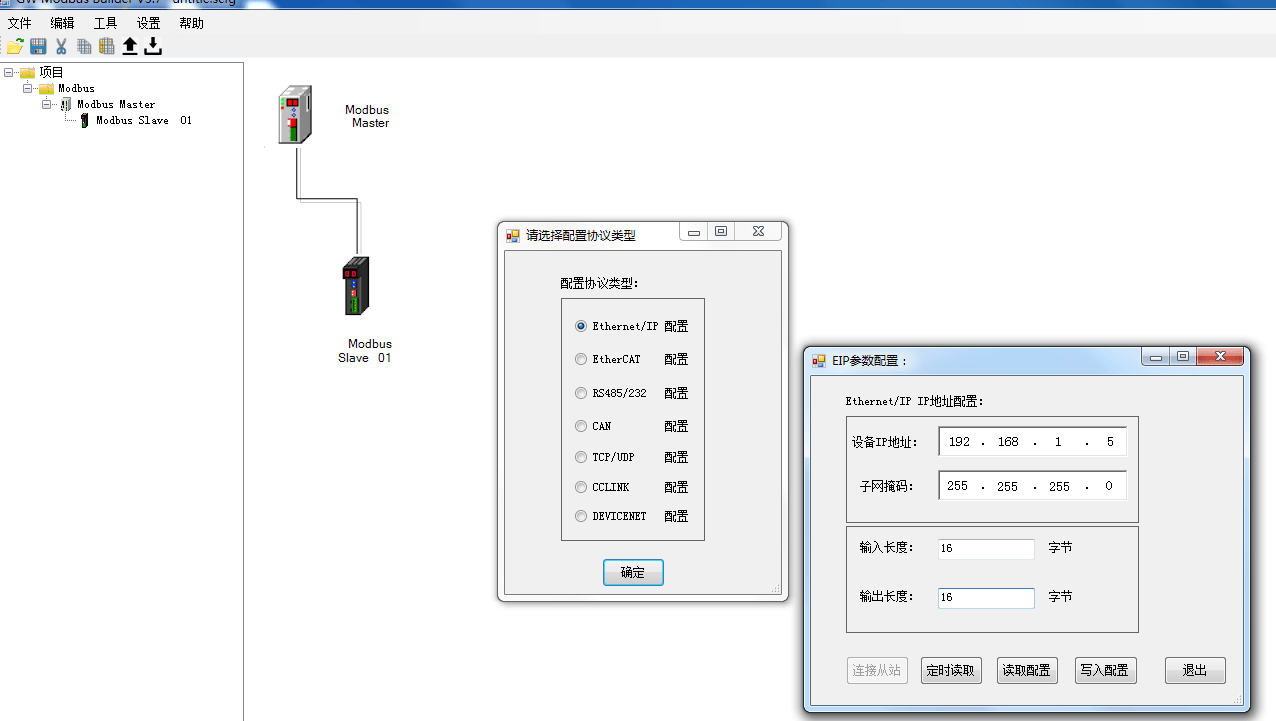This screenshot has width=1276, height=721.
Task: Select the TCP/UDP radio button
Action: click(x=581, y=457)
